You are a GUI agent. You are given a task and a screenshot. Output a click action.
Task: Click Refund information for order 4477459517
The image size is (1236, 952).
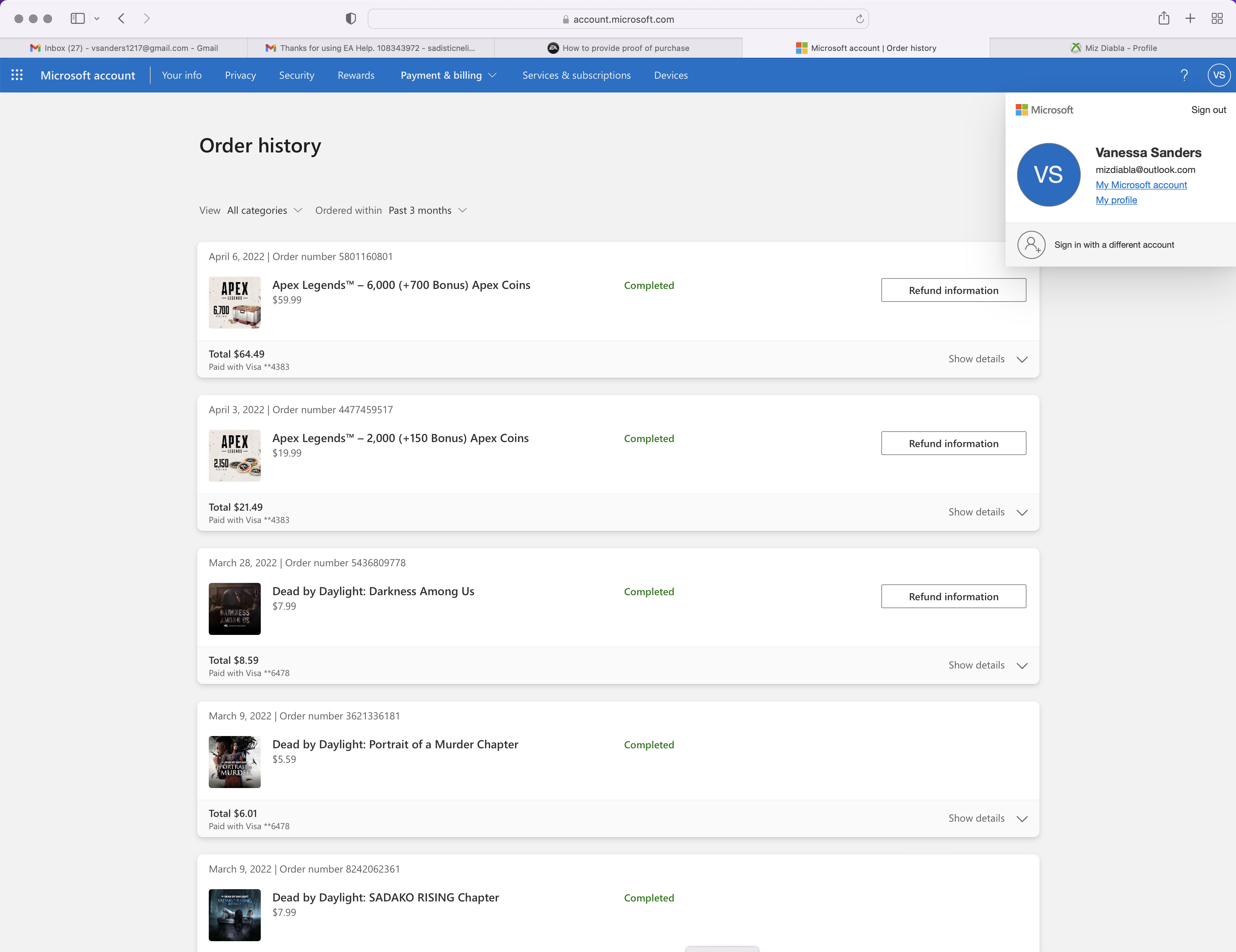[954, 443]
